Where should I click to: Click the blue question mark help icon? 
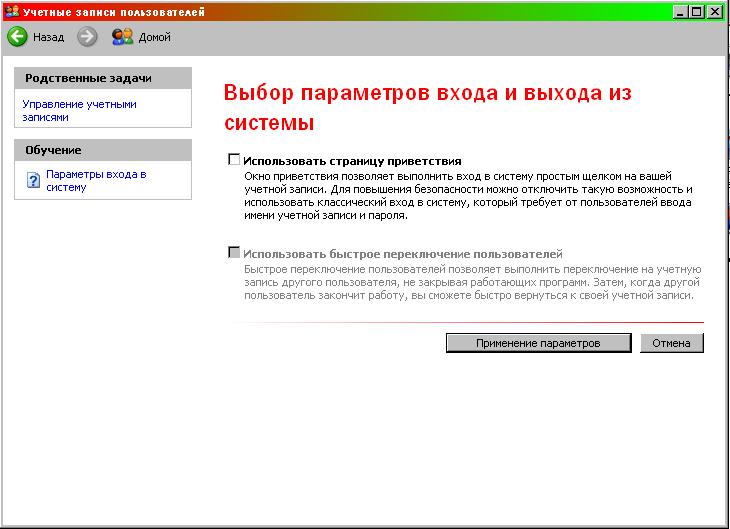click(x=33, y=181)
